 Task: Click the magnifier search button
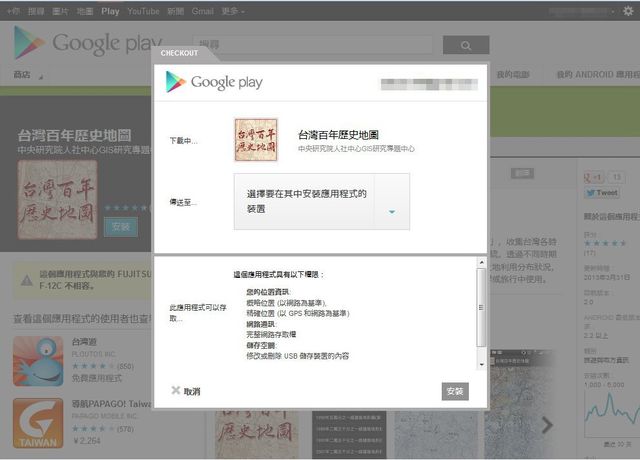point(466,46)
